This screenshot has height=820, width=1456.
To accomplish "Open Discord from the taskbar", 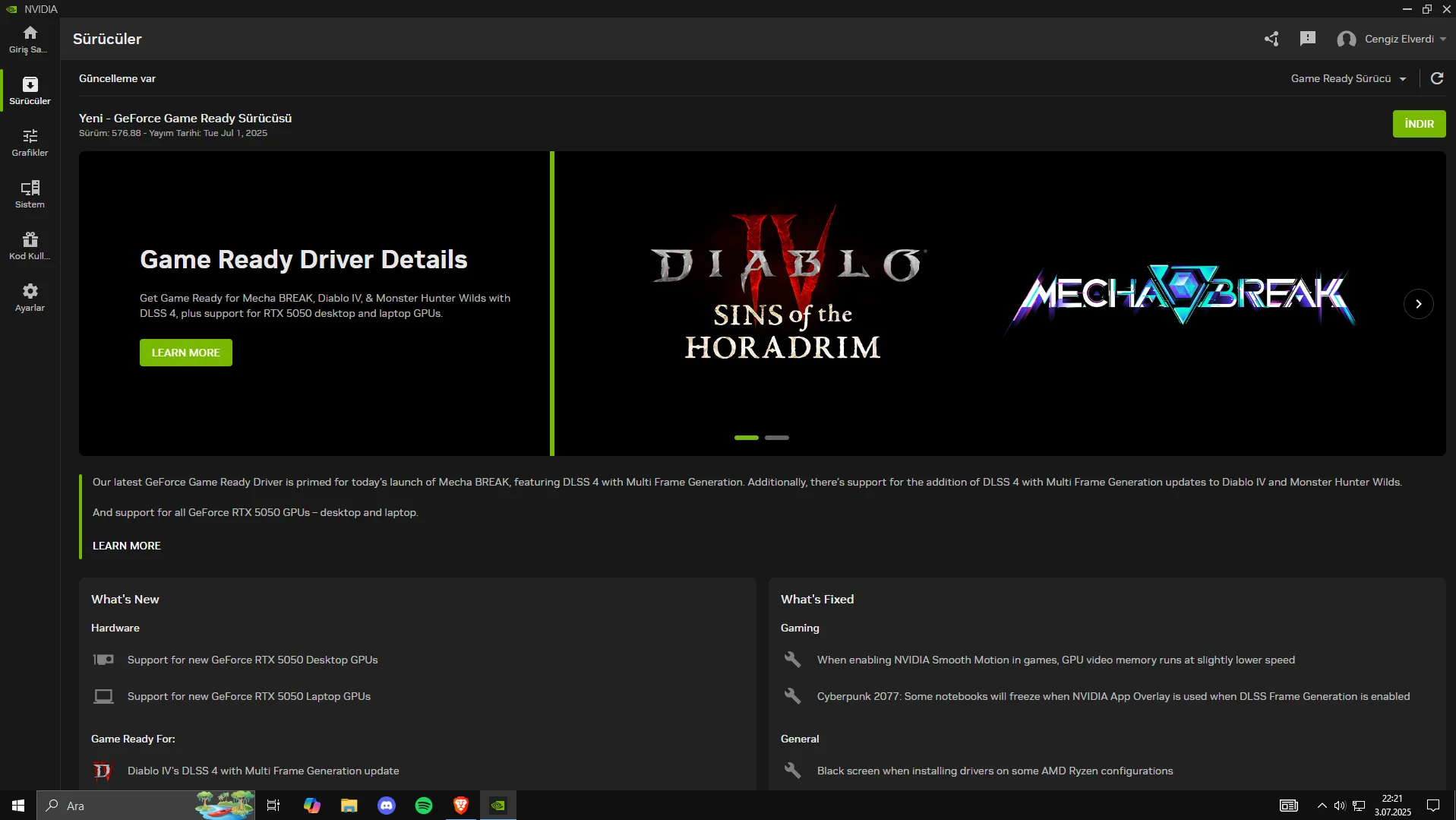I will [387, 806].
